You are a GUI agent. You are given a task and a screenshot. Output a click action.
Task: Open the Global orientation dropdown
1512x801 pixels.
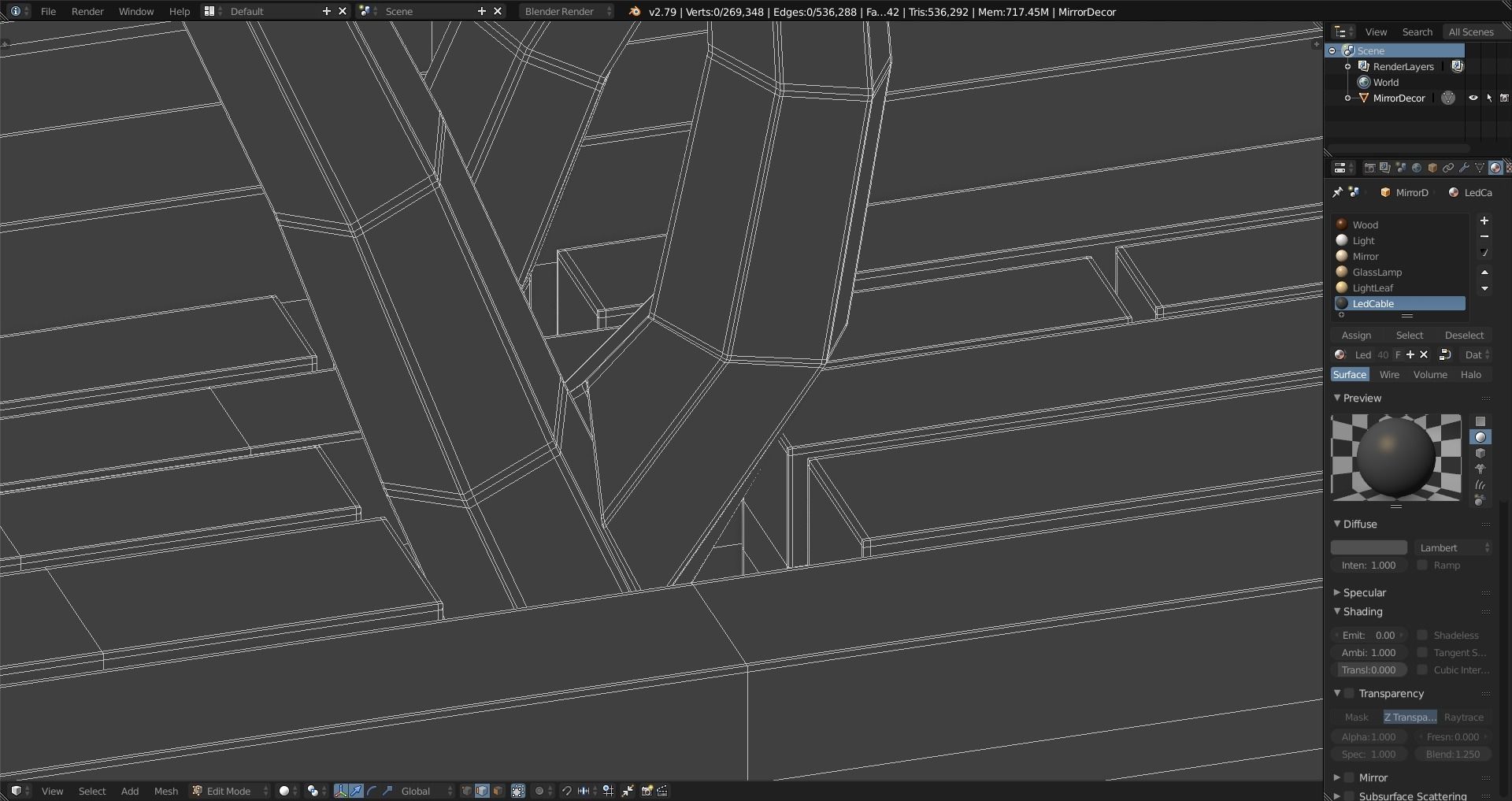click(x=427, y=791)
